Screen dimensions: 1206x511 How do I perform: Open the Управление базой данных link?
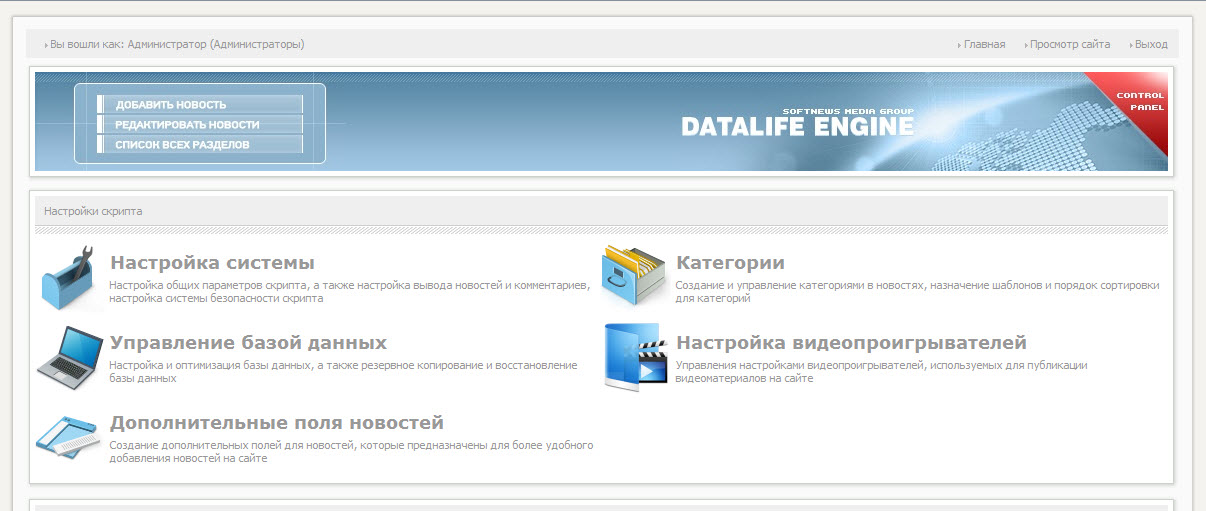(x=248, y=343)
